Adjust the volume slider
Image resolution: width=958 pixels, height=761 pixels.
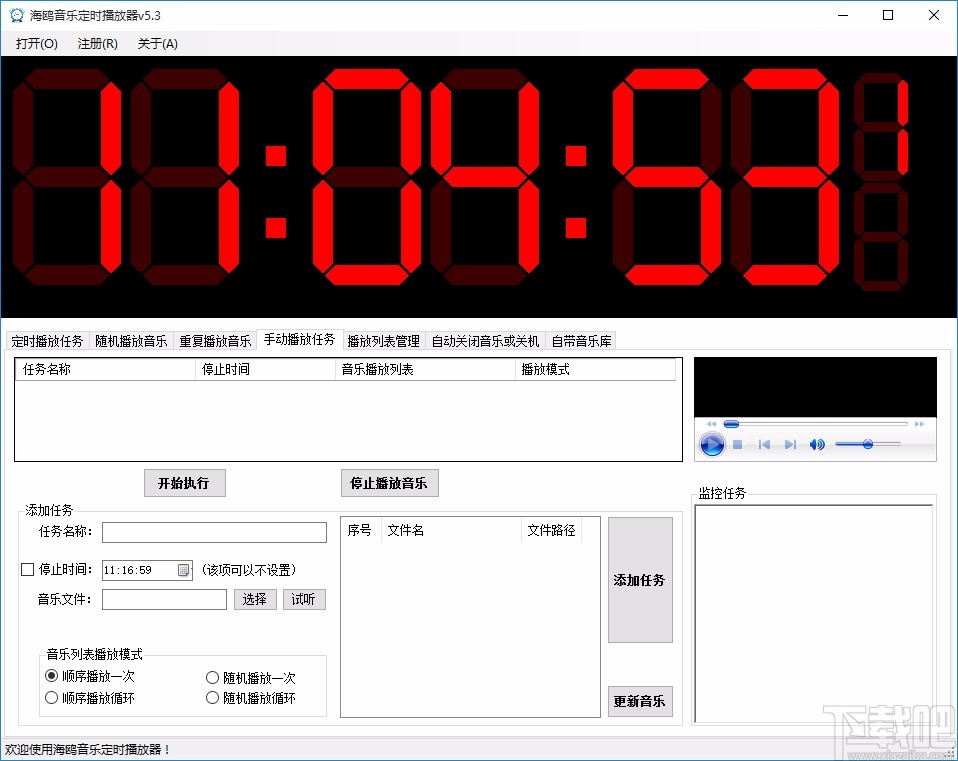tap(867, 445)
